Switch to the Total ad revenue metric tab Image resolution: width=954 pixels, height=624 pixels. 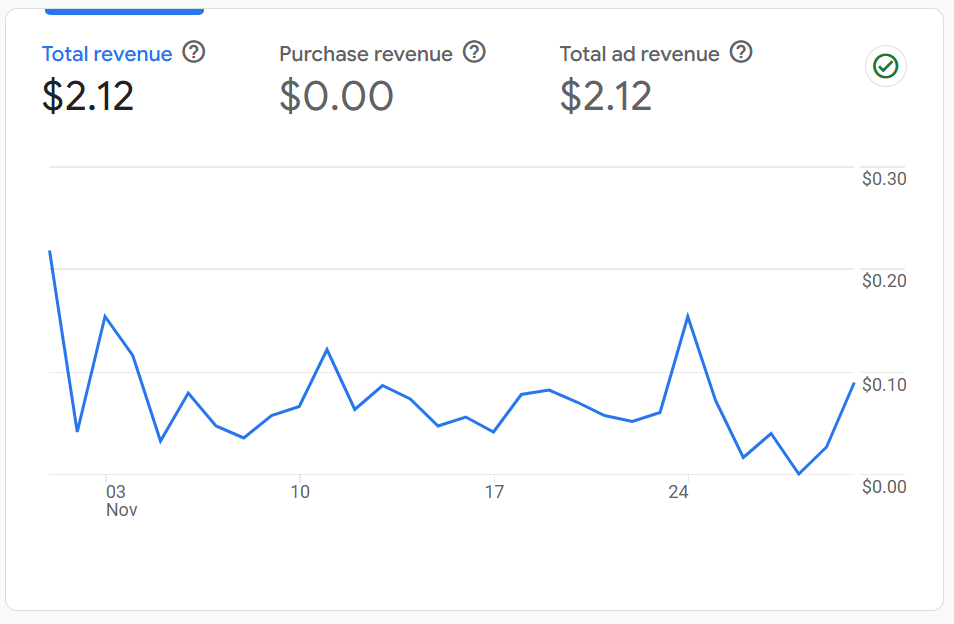point(639,54)
